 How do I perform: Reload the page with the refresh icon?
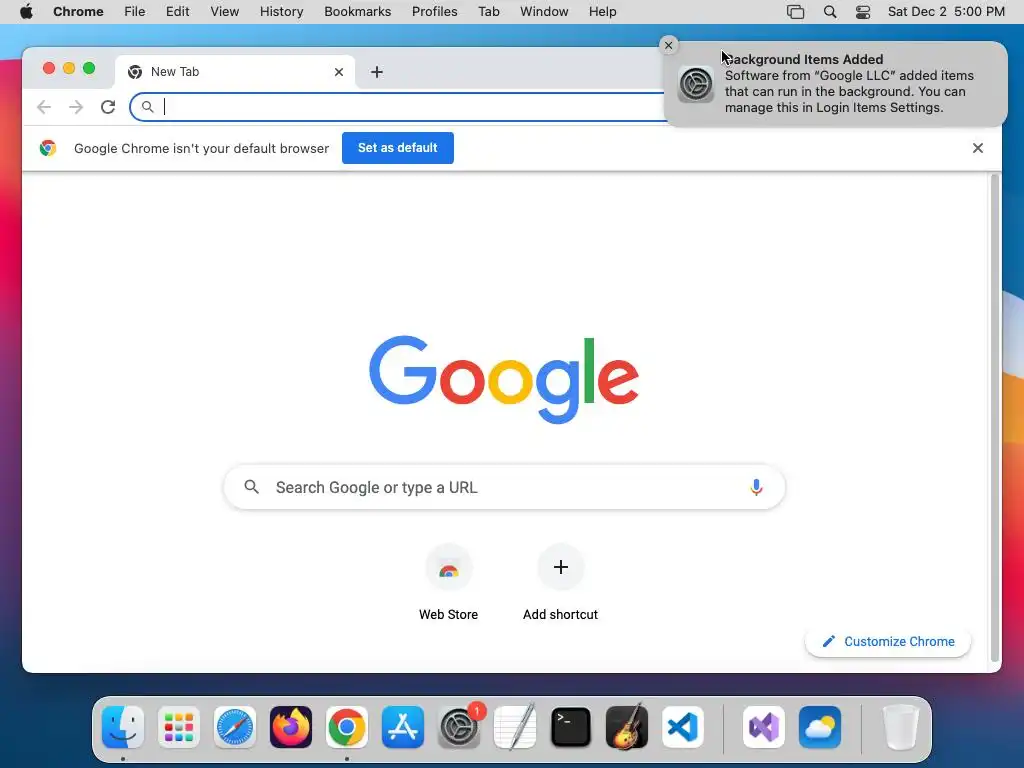pyautogui.click(x=108, y=107)
